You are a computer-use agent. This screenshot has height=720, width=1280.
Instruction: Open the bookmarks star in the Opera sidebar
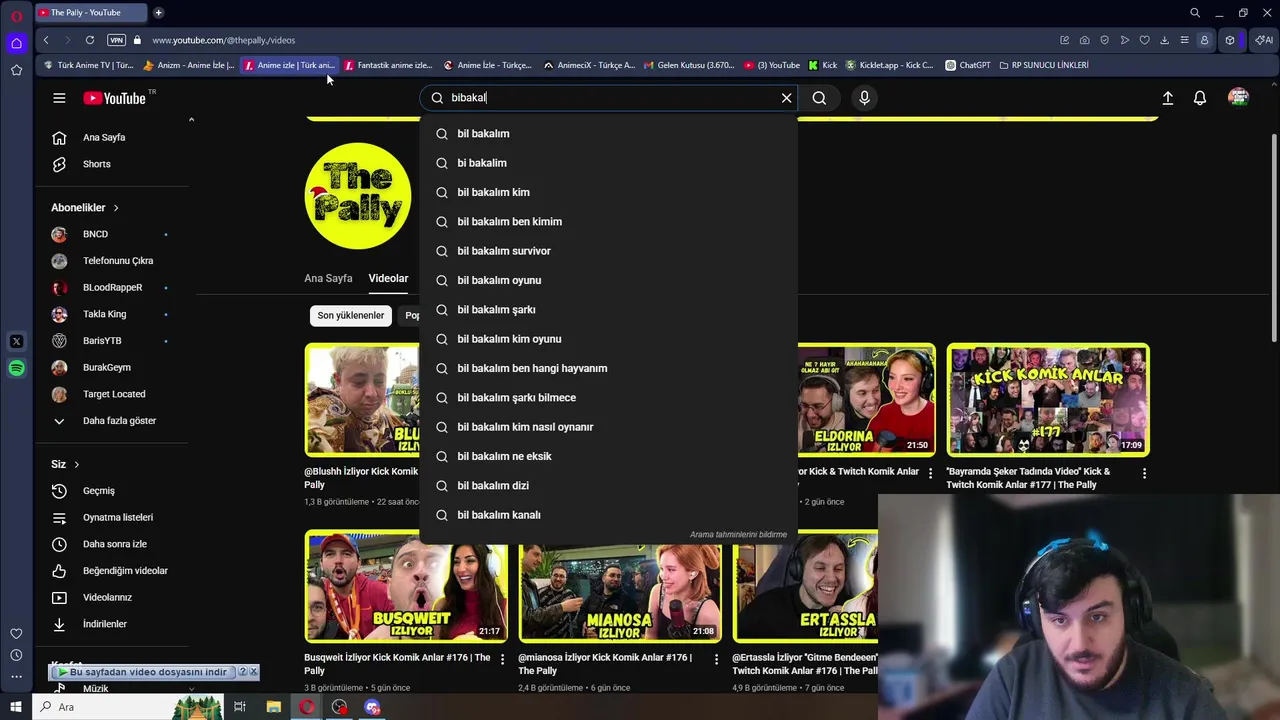coord(16,70)
